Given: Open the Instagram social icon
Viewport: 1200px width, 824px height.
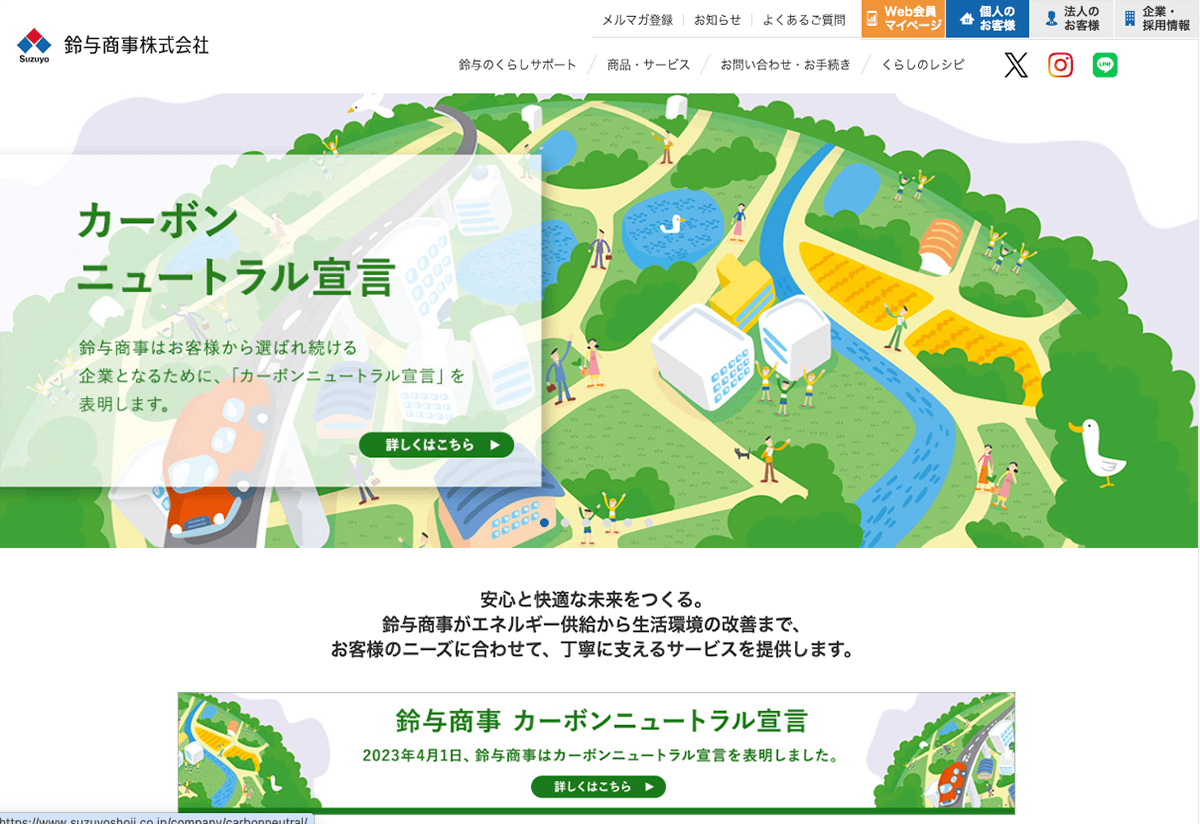Looking at the screenshot, I should tap(1060, 65).
